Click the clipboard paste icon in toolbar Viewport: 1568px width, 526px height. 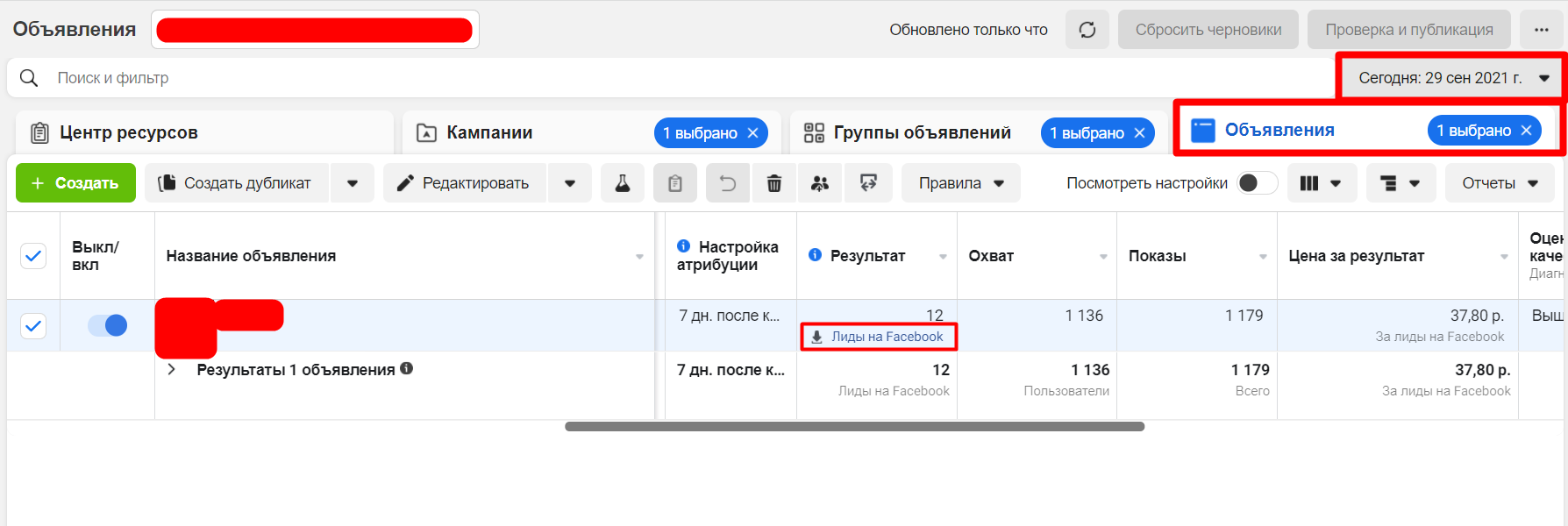[675, 183]
